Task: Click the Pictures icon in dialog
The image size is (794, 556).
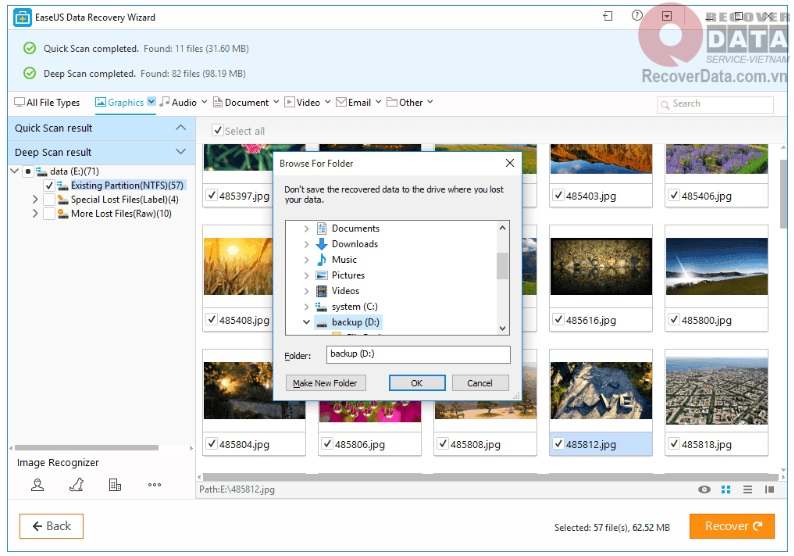Action: [322, 275]
